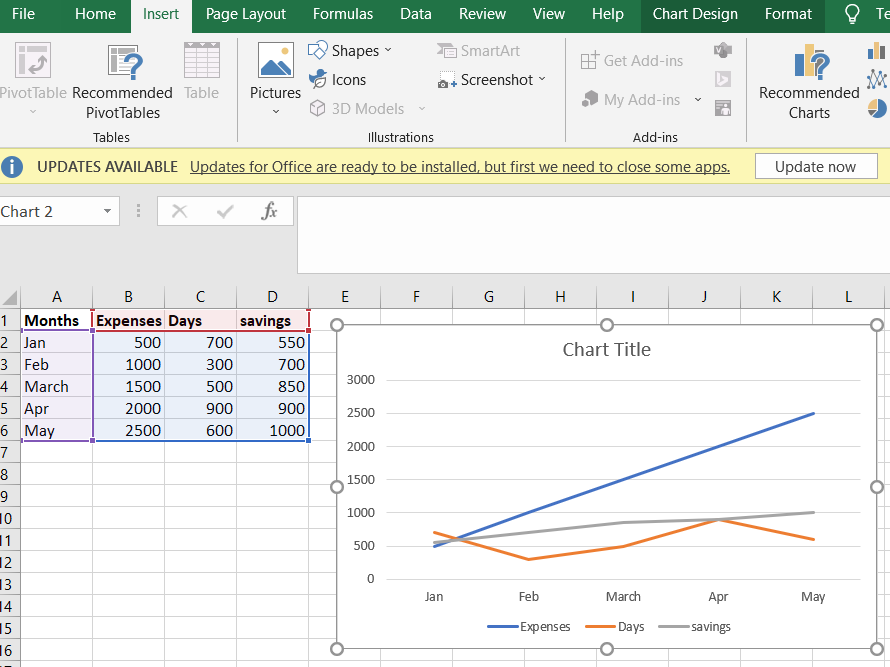890x667 pixels.
Task: Click the line chart insert icon
Action: (877, 78)
